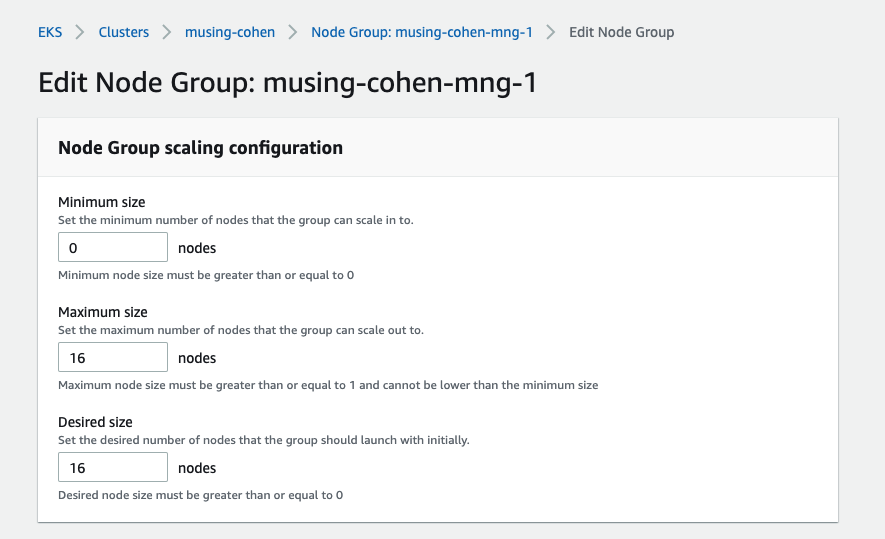This screenshot has height=539, width=885.
Task: Click the desired node size hint text
Action: (x=200, y=496)
